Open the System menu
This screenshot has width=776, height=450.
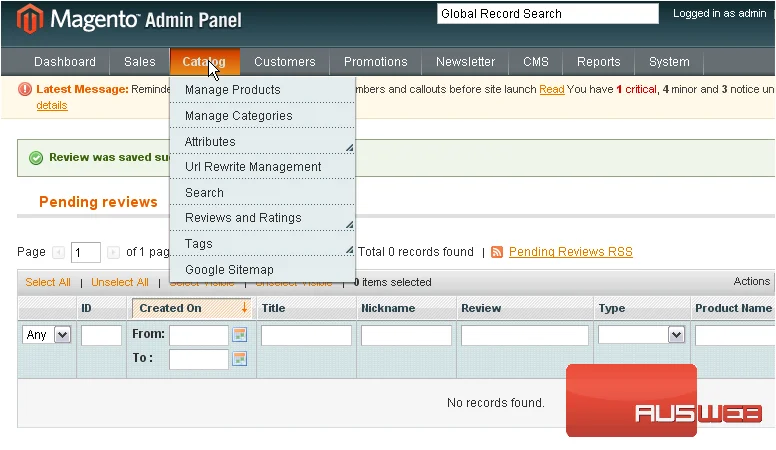pos(669,62)
